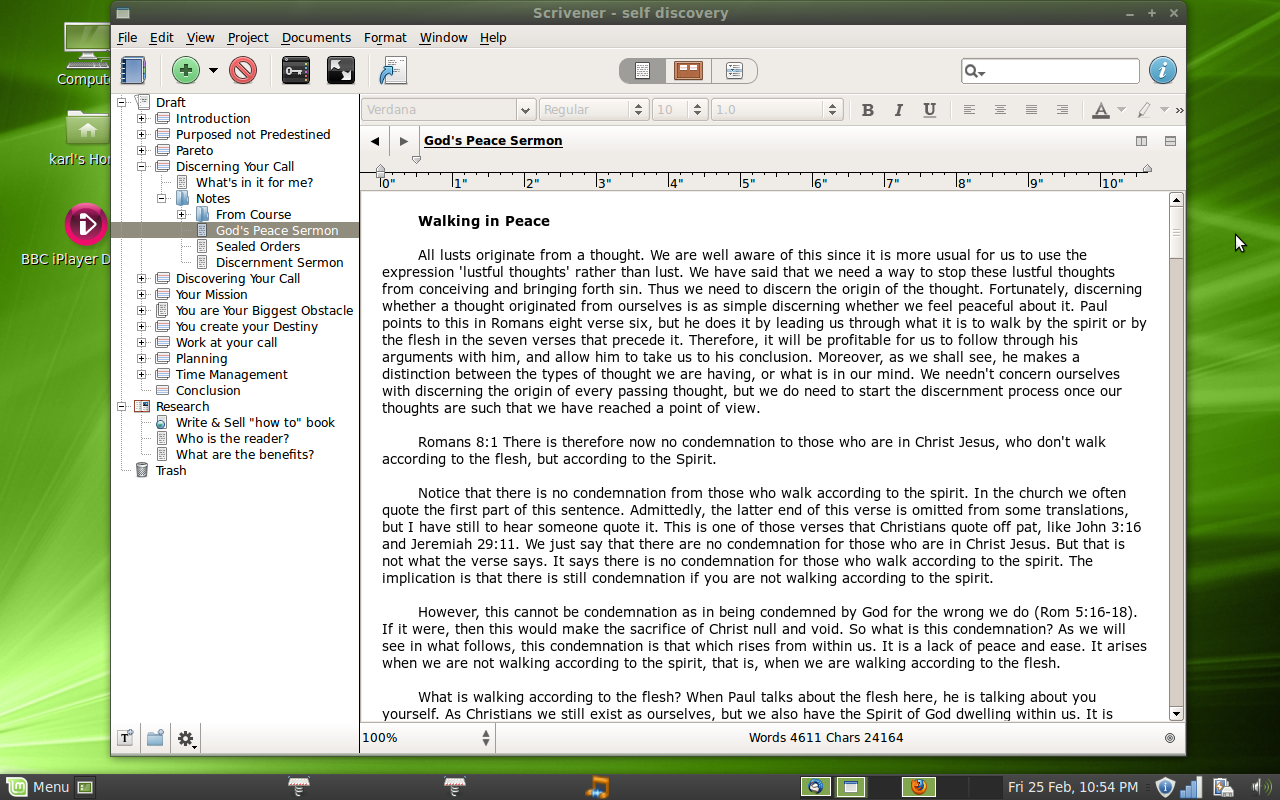1280x800 pixels.
Task: Open the Documents menu
Action: 316,37
